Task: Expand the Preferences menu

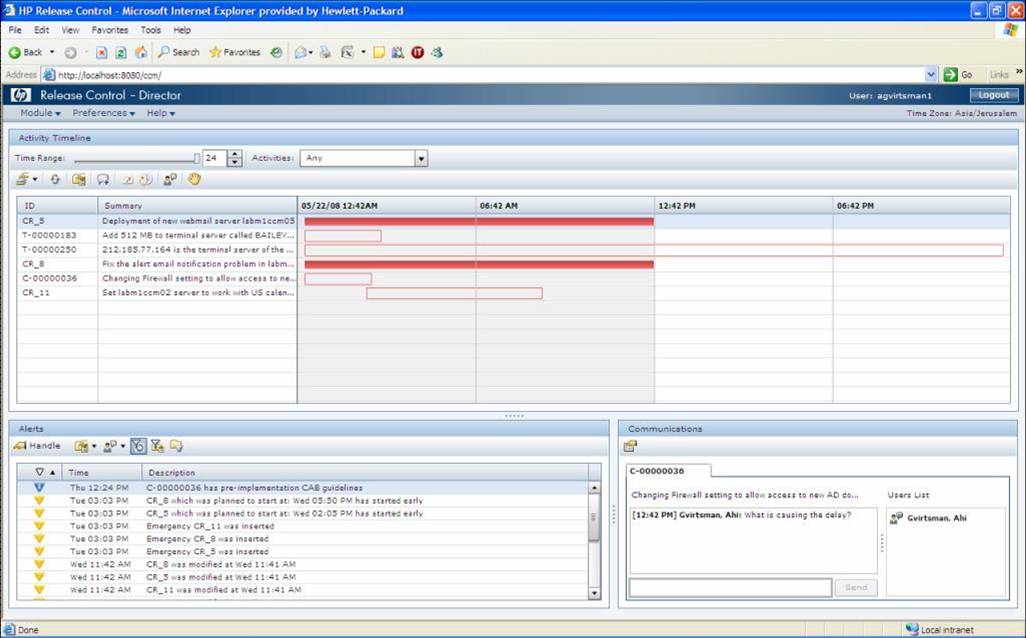Action: [103, 113]
